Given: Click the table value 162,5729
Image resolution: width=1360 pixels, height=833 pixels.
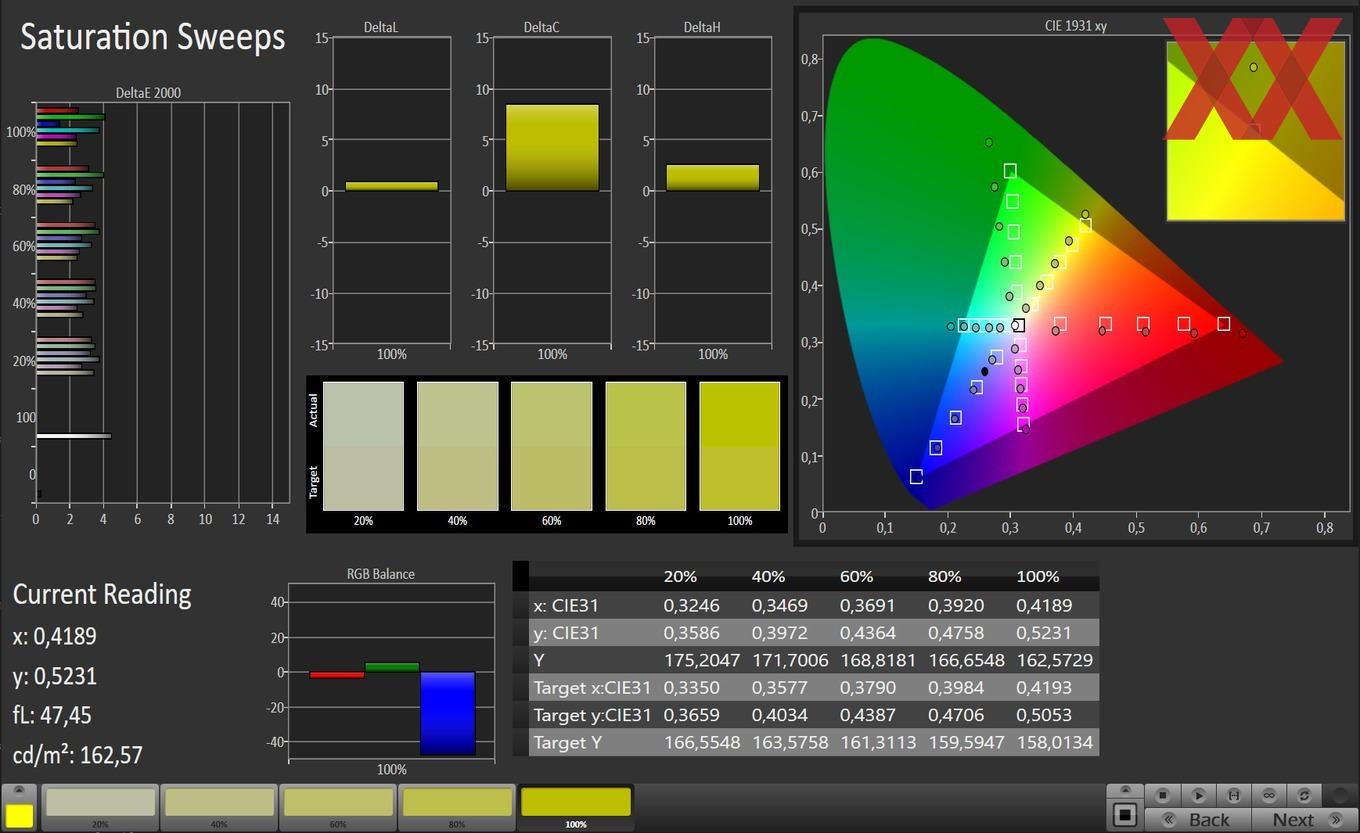Looking at the screenshot, I should click(x=1054, y=660).
